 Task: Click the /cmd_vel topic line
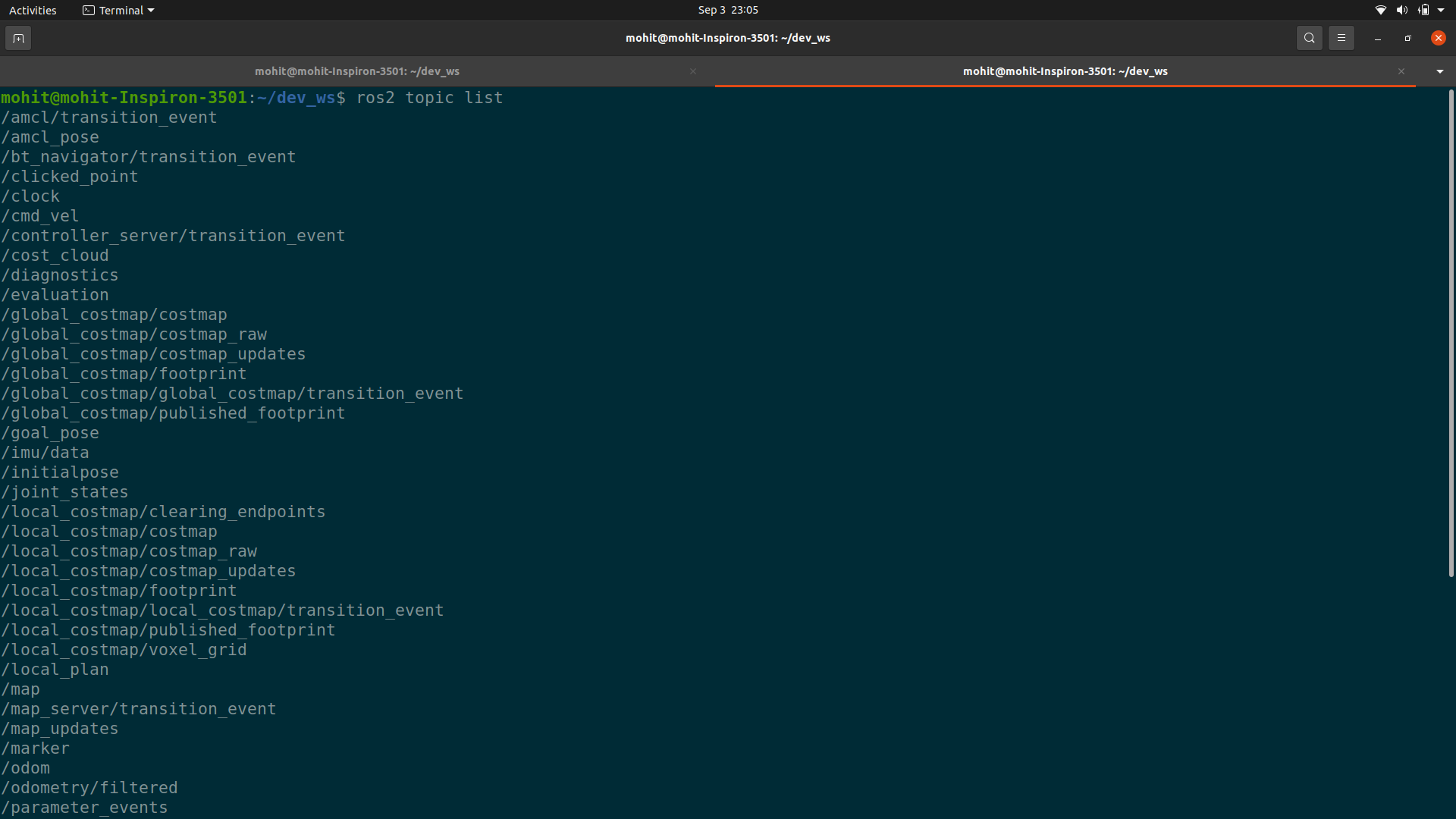[40, 216]
